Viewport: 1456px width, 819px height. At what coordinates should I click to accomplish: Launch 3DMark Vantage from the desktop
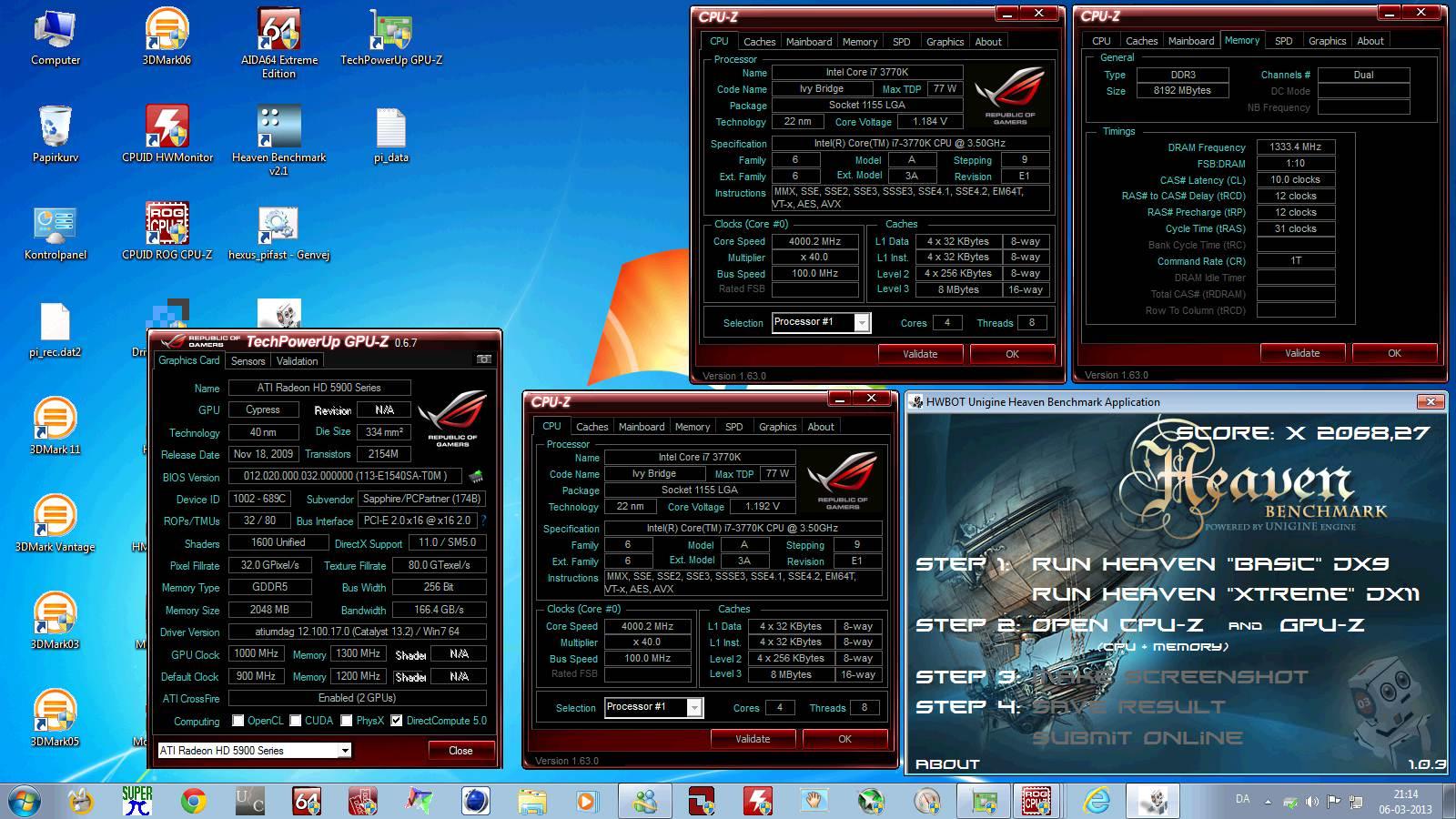tap(55, 523)
